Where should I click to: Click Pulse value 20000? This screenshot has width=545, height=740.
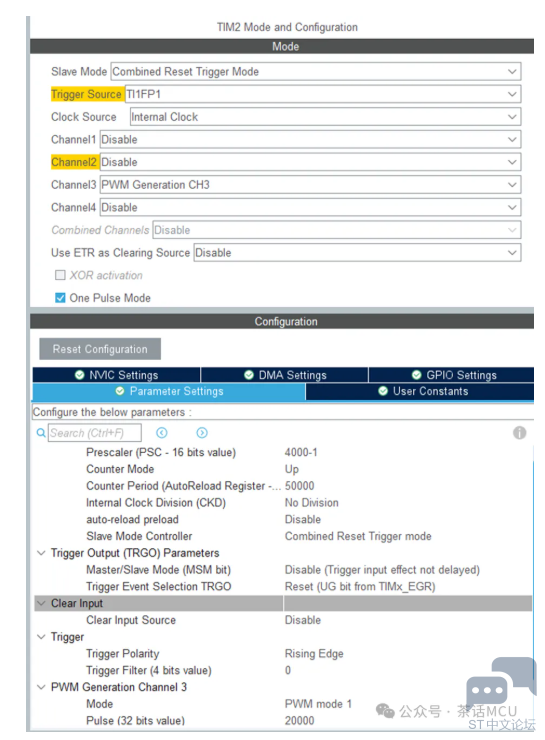click(x=300, y=721)
